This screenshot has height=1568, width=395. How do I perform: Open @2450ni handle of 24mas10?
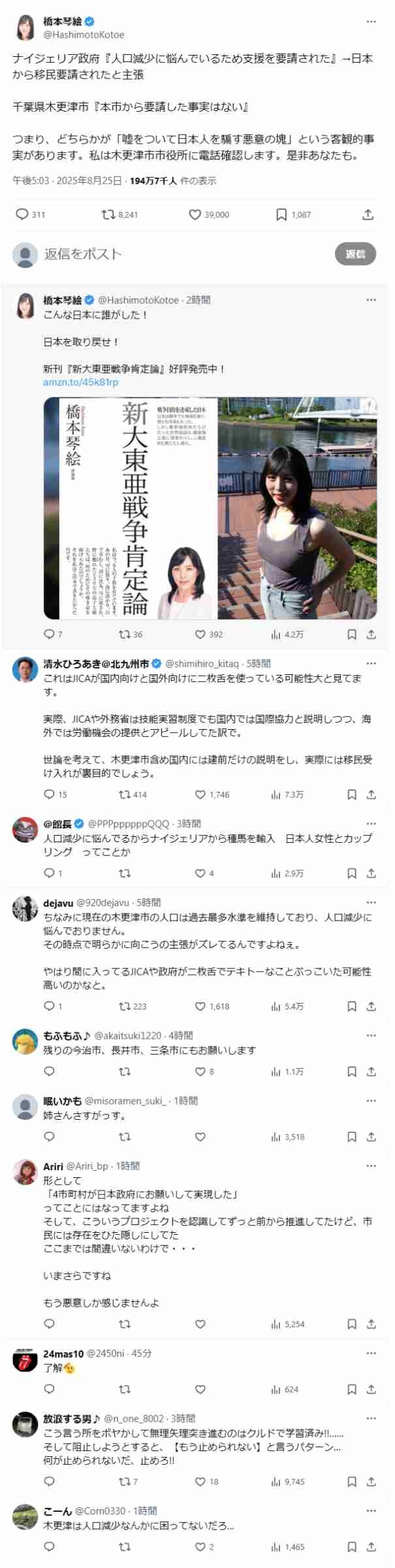coord(105,1353)
